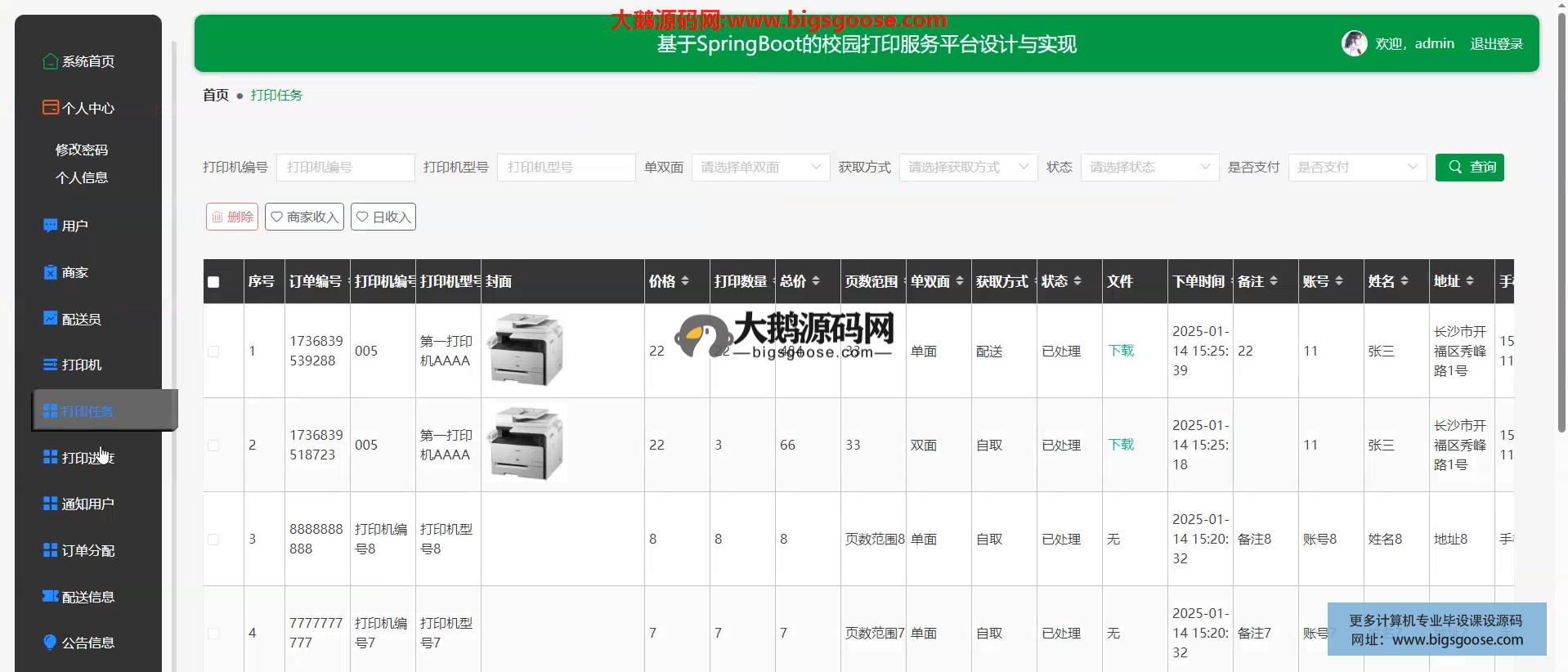This screenshot has height=672, width=1568.
Task: Check the checkbox for row 1
Action: point(213,352)
